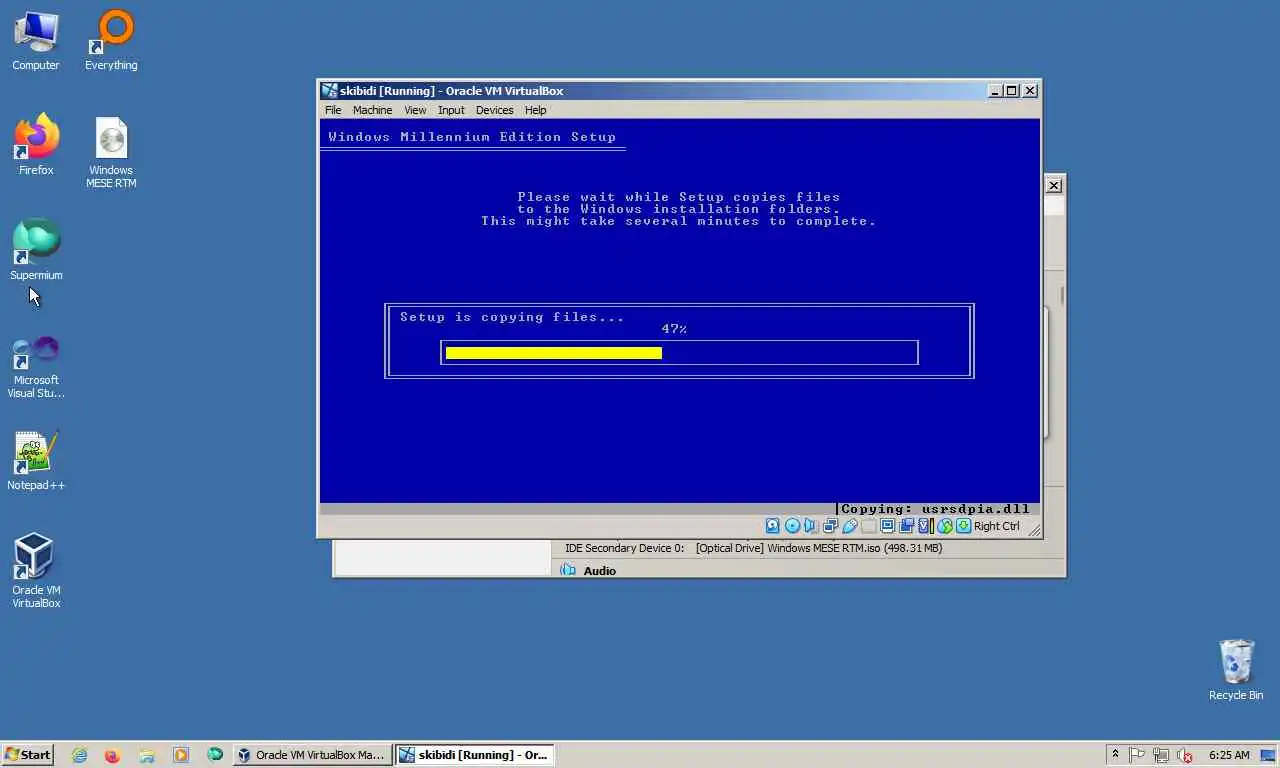
Task: Click the network adapters indicator in VM status bar
Action: [x=830, y=526]
